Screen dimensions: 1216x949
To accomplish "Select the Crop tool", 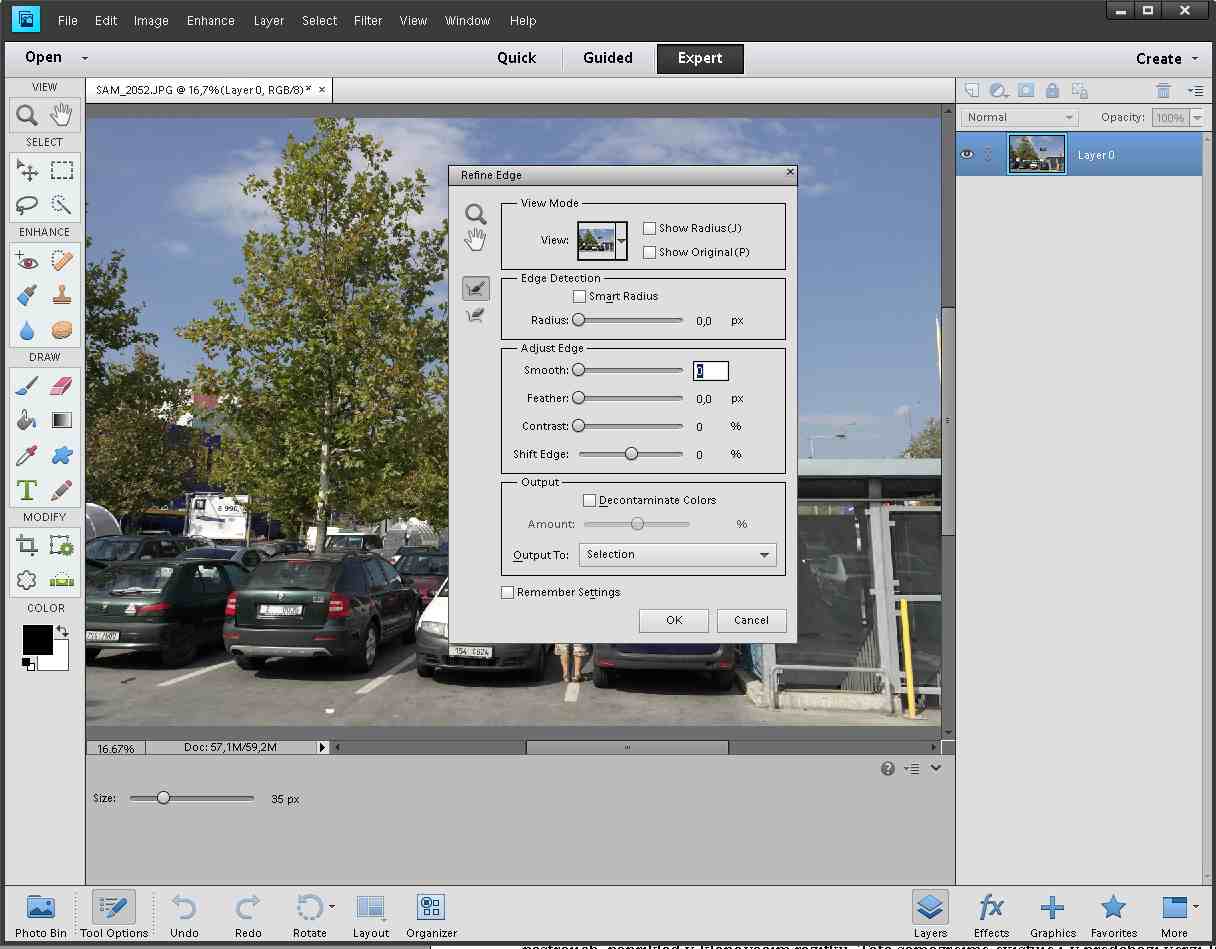I will [27, 545].
